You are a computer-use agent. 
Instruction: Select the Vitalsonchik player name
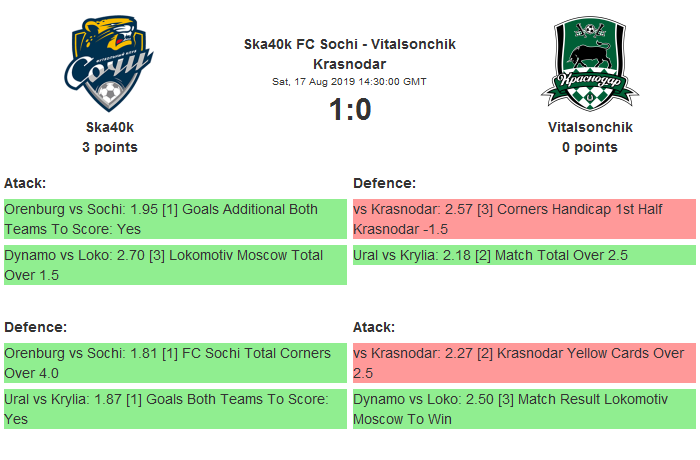590,127
